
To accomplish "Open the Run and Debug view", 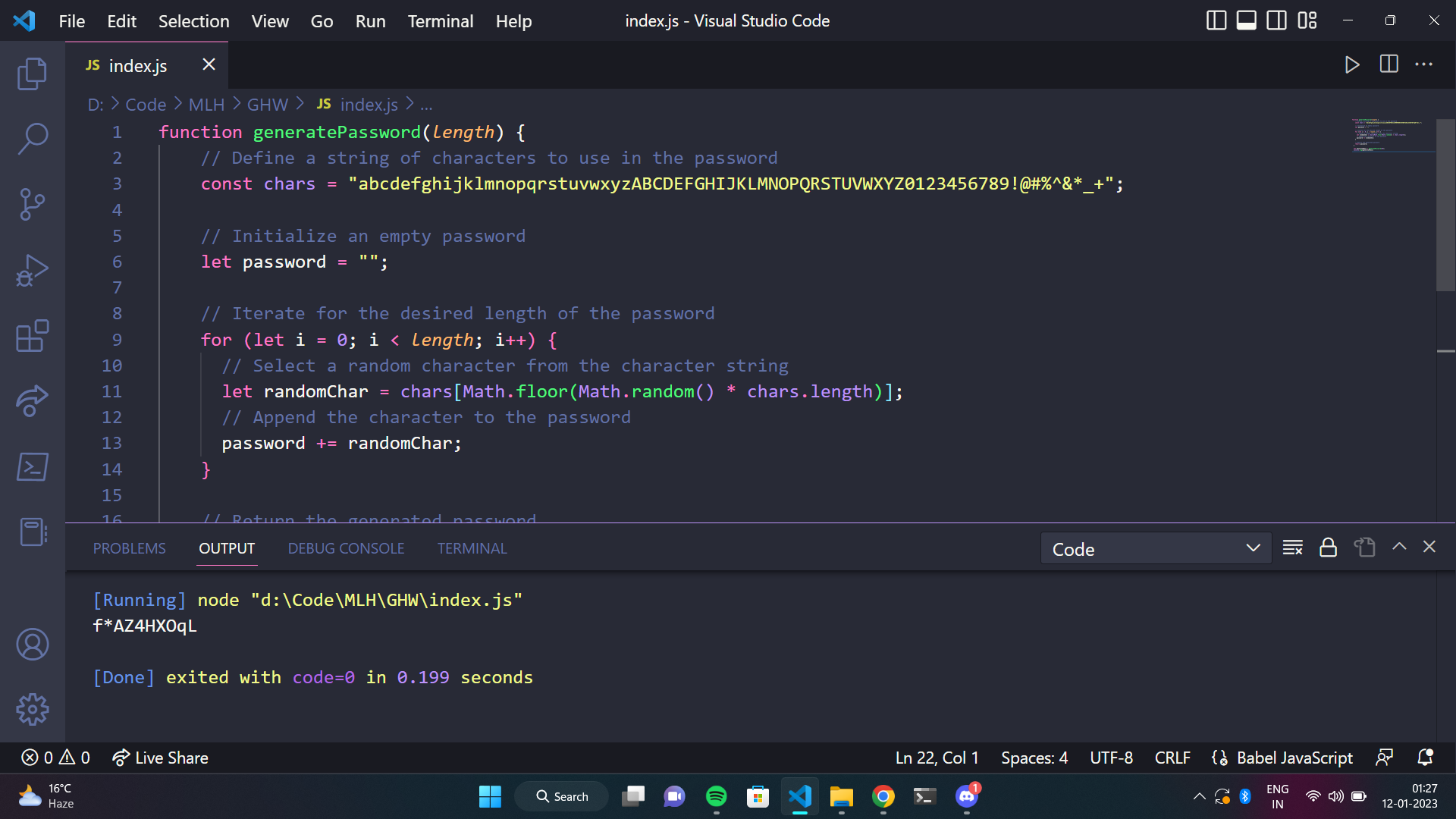I will point(32,270).
